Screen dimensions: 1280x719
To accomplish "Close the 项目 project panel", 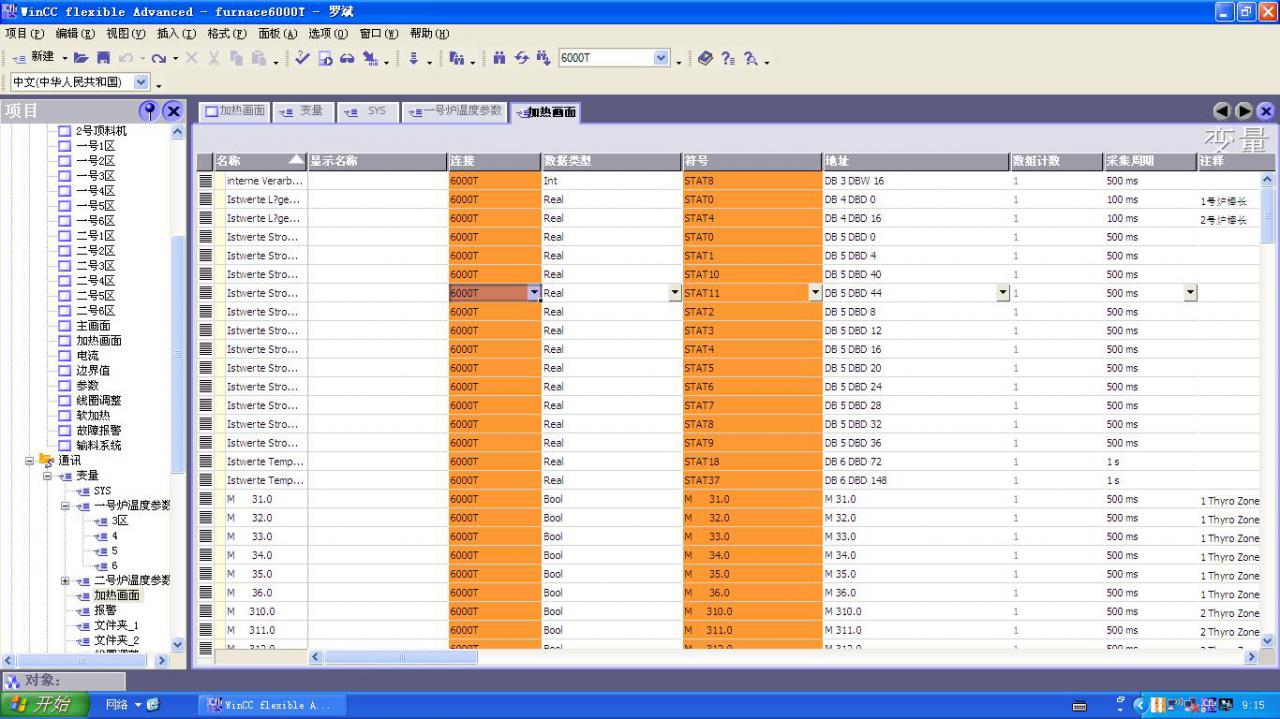I will pyautogui.click(x=172, y=111).
